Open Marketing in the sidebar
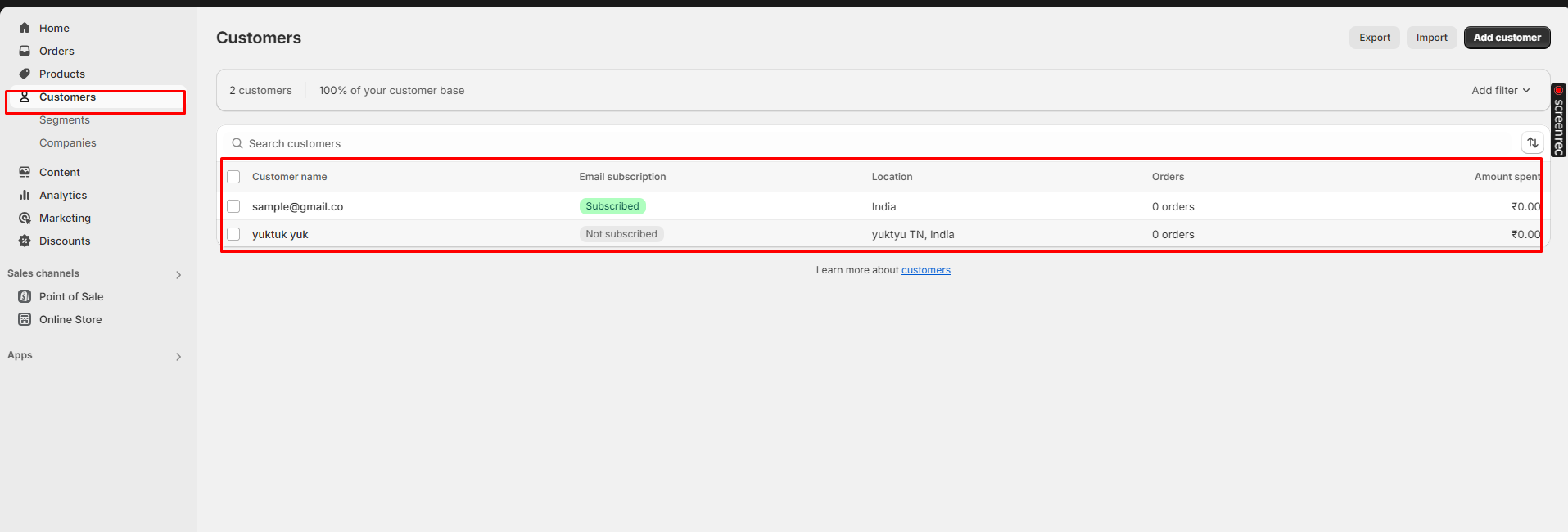 click(65, 218)
